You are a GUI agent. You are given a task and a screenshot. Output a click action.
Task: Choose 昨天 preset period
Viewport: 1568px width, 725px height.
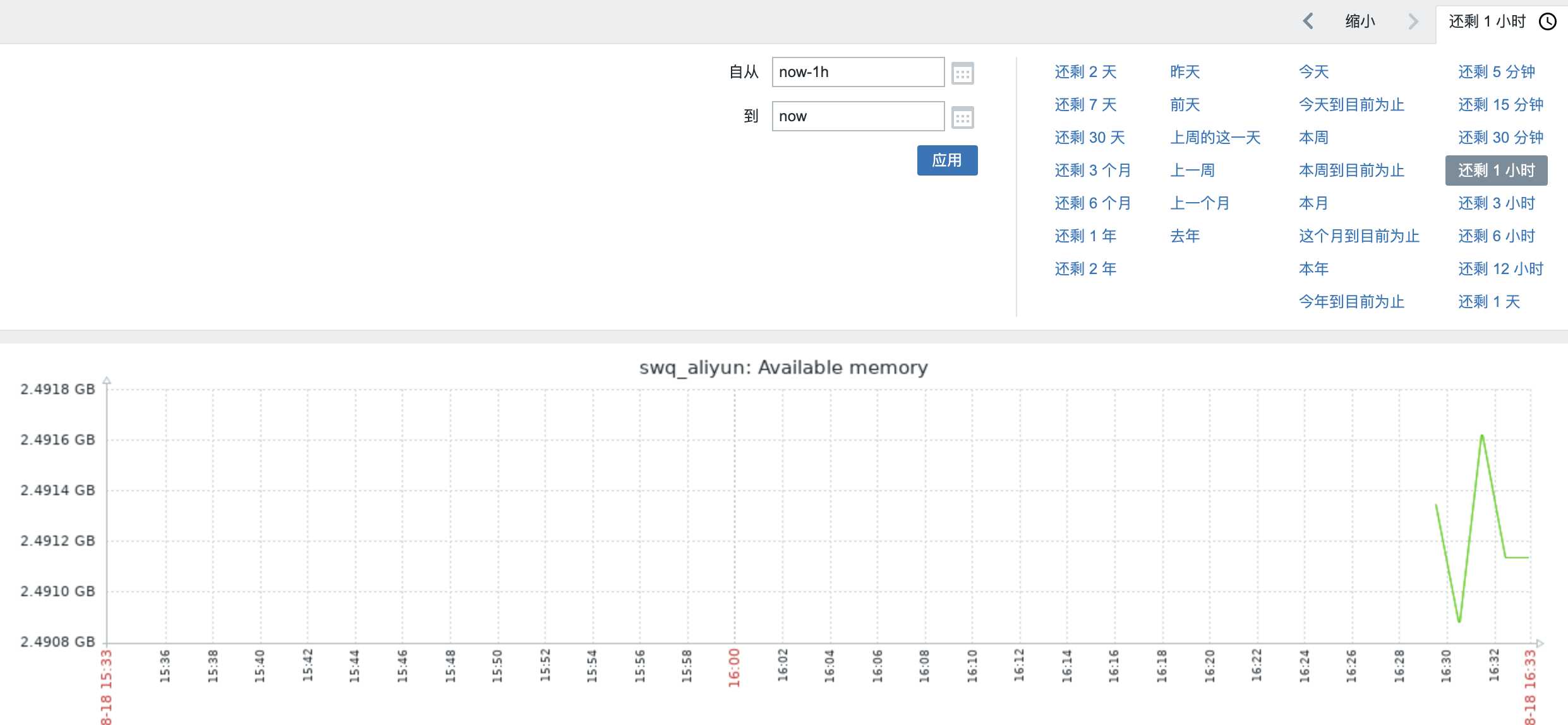point(1185,72)
